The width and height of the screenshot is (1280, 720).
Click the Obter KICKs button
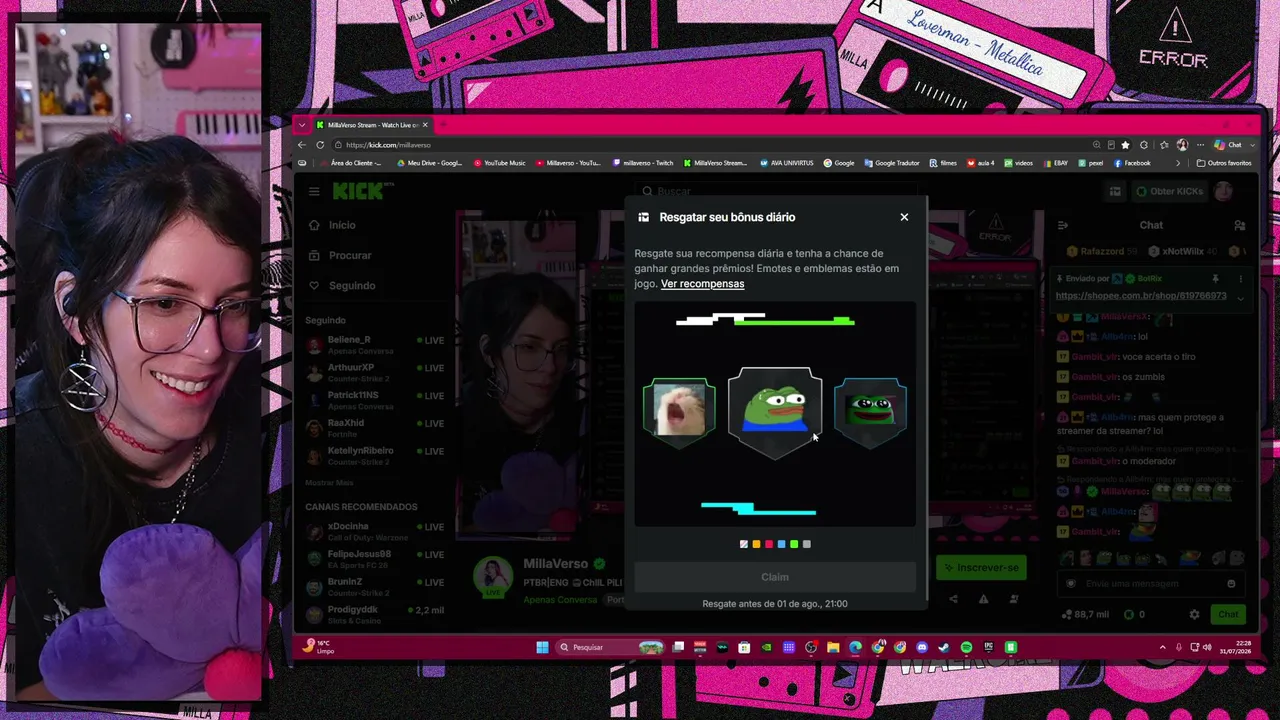click(x=1169, y=191)
